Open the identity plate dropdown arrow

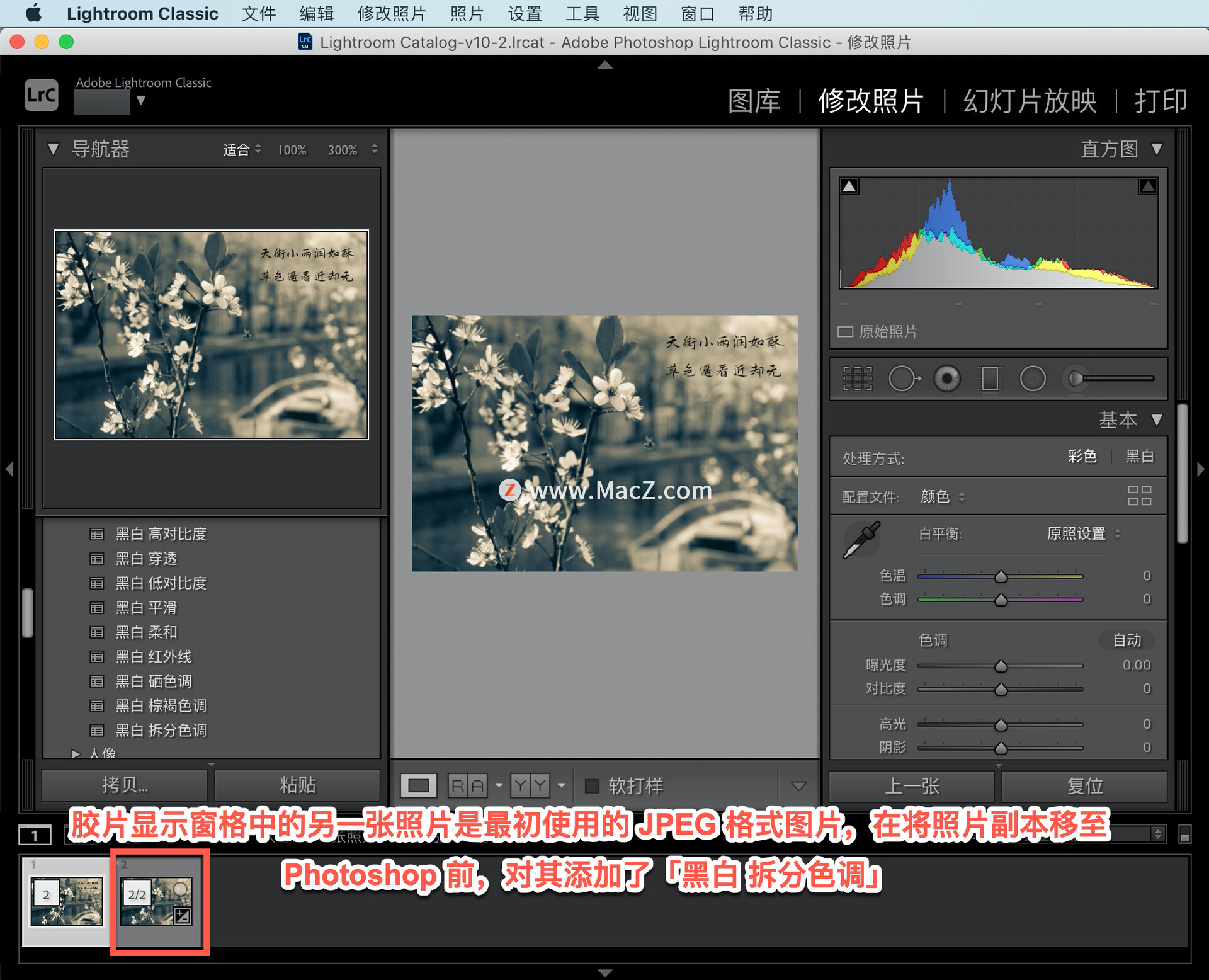[x=141, y=100]
